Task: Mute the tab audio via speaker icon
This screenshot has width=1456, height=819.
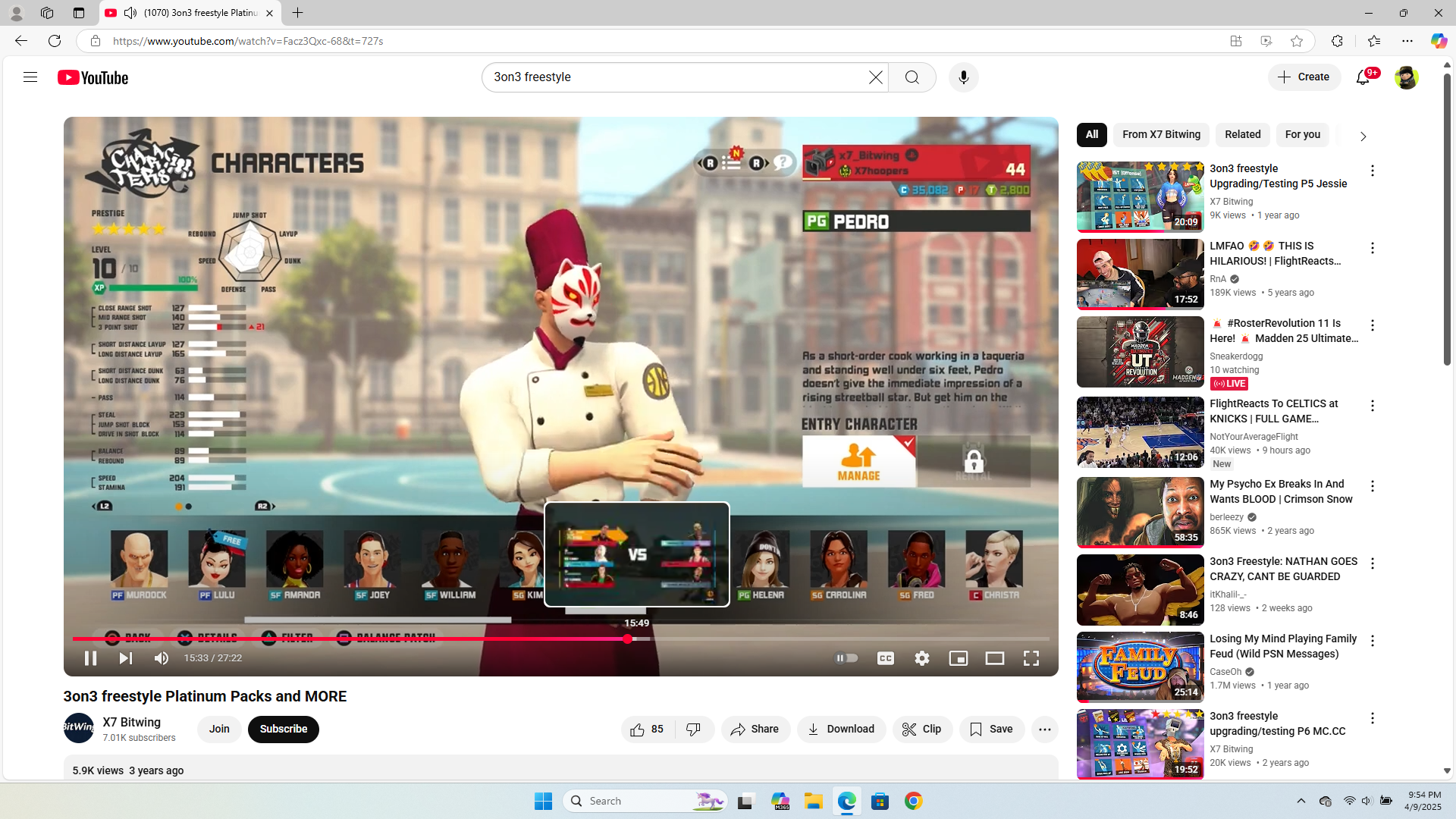Action: [x=130, y=13]
